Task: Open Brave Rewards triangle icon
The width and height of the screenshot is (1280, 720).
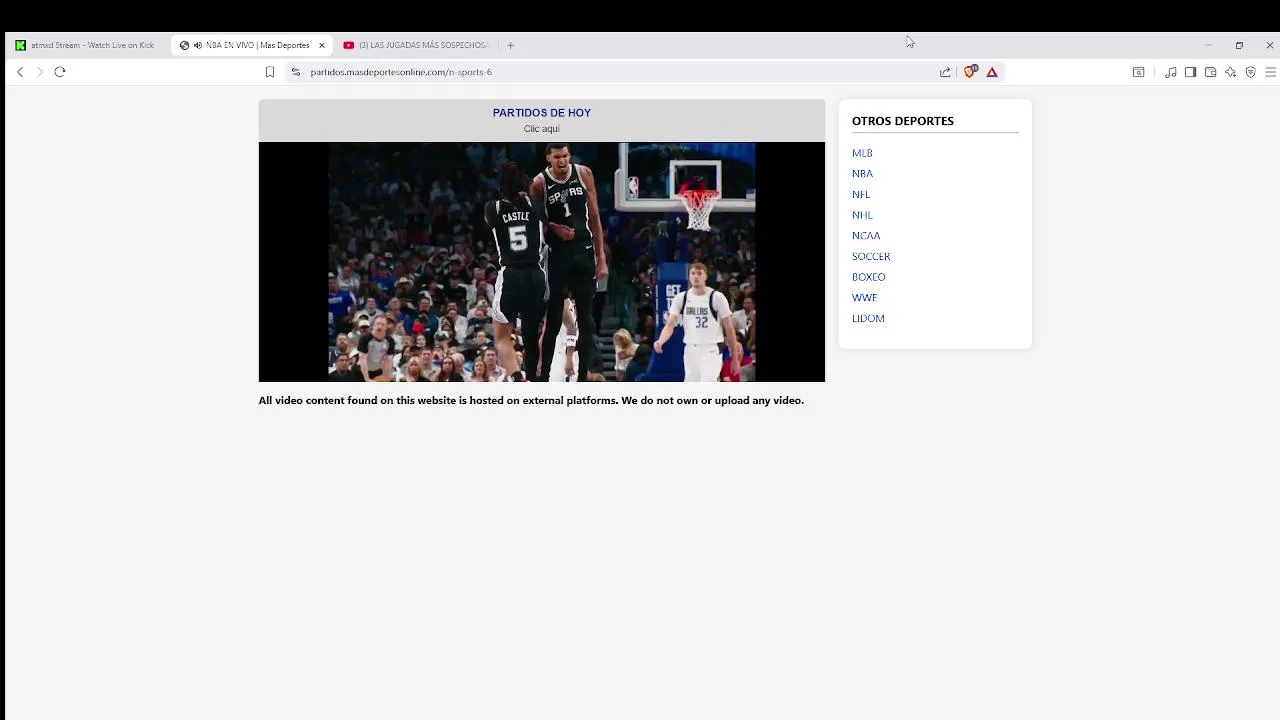Action: (992, 72)
